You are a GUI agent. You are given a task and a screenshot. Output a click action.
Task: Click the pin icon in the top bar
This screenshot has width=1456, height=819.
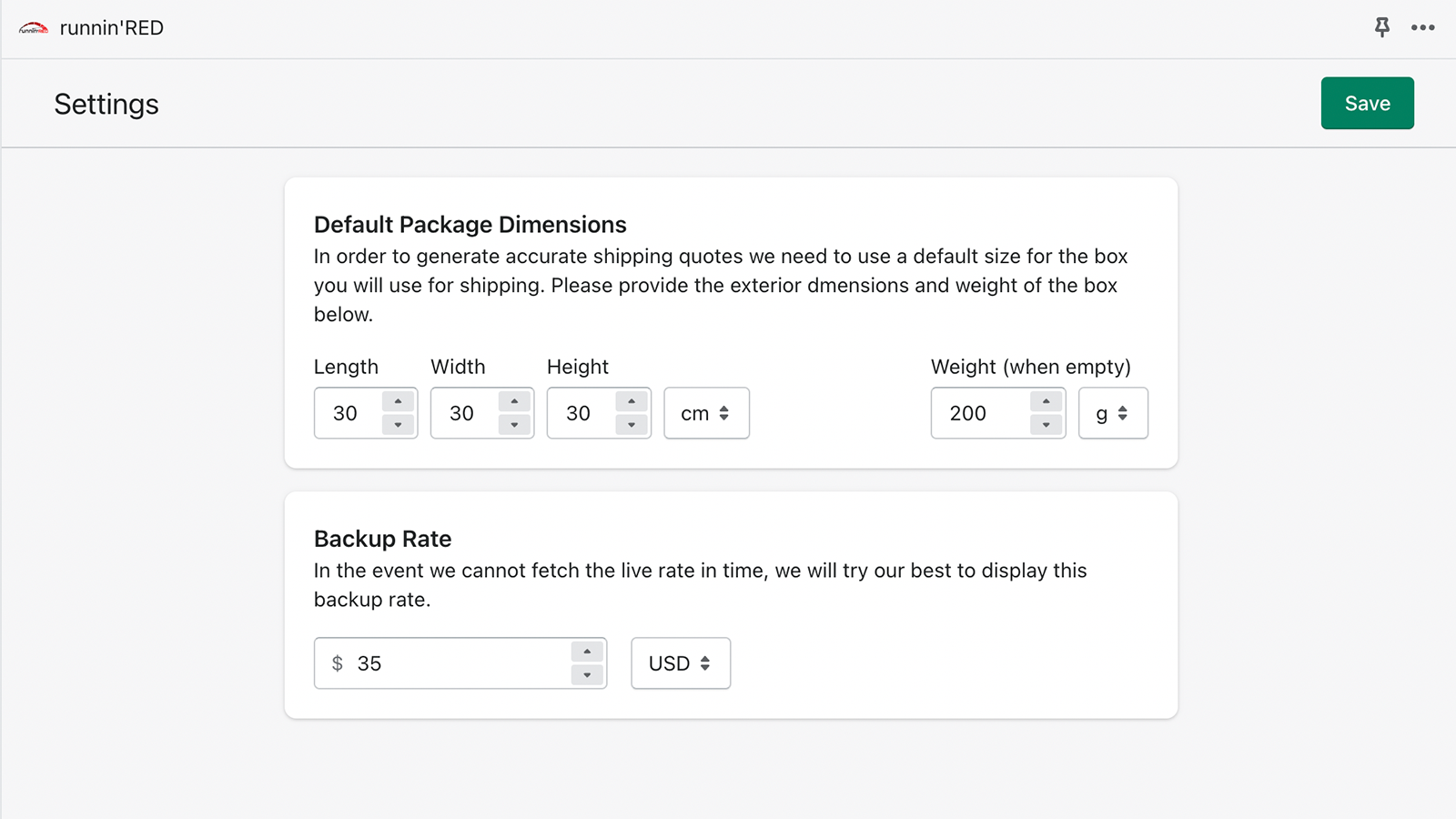[1382, 28]
